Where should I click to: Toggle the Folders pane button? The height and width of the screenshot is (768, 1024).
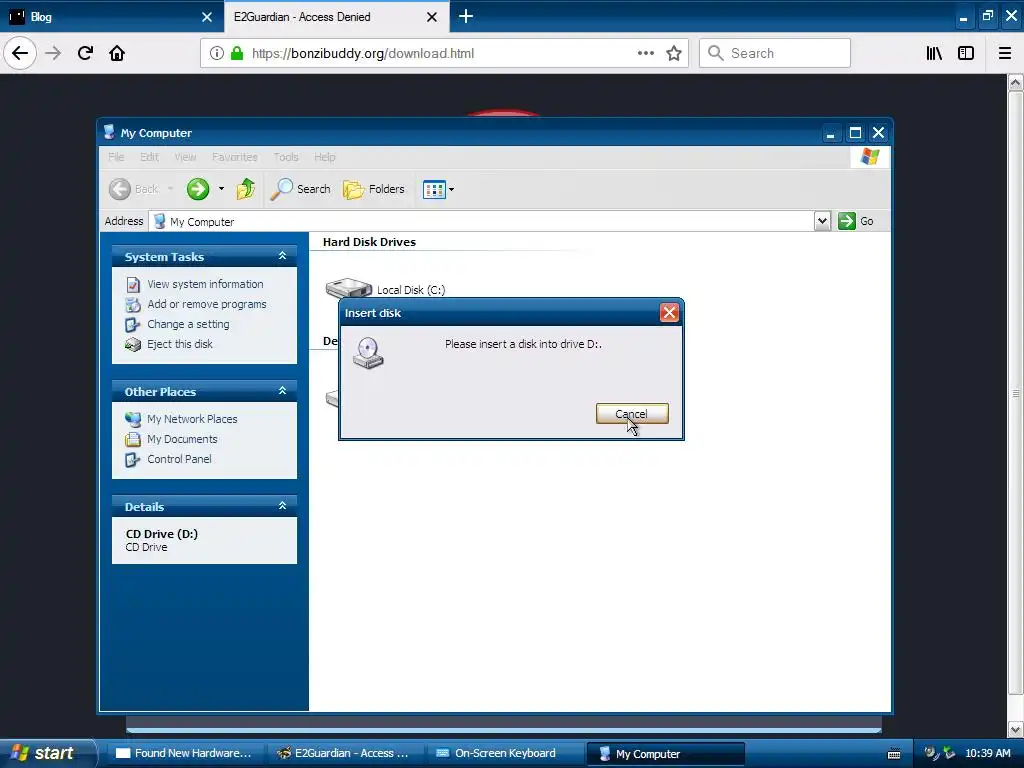(374, 189)
